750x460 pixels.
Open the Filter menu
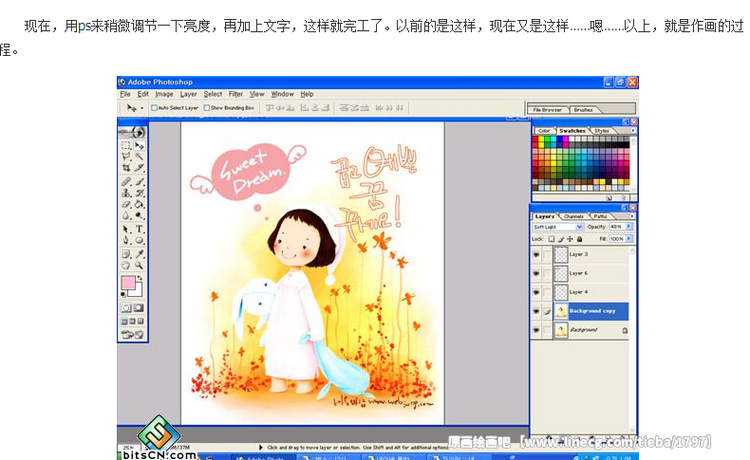pos(235,94)
